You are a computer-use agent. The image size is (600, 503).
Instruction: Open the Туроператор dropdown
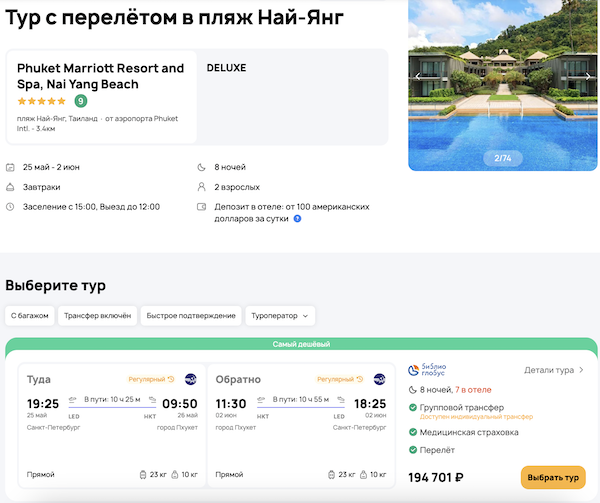coord(280,316)
